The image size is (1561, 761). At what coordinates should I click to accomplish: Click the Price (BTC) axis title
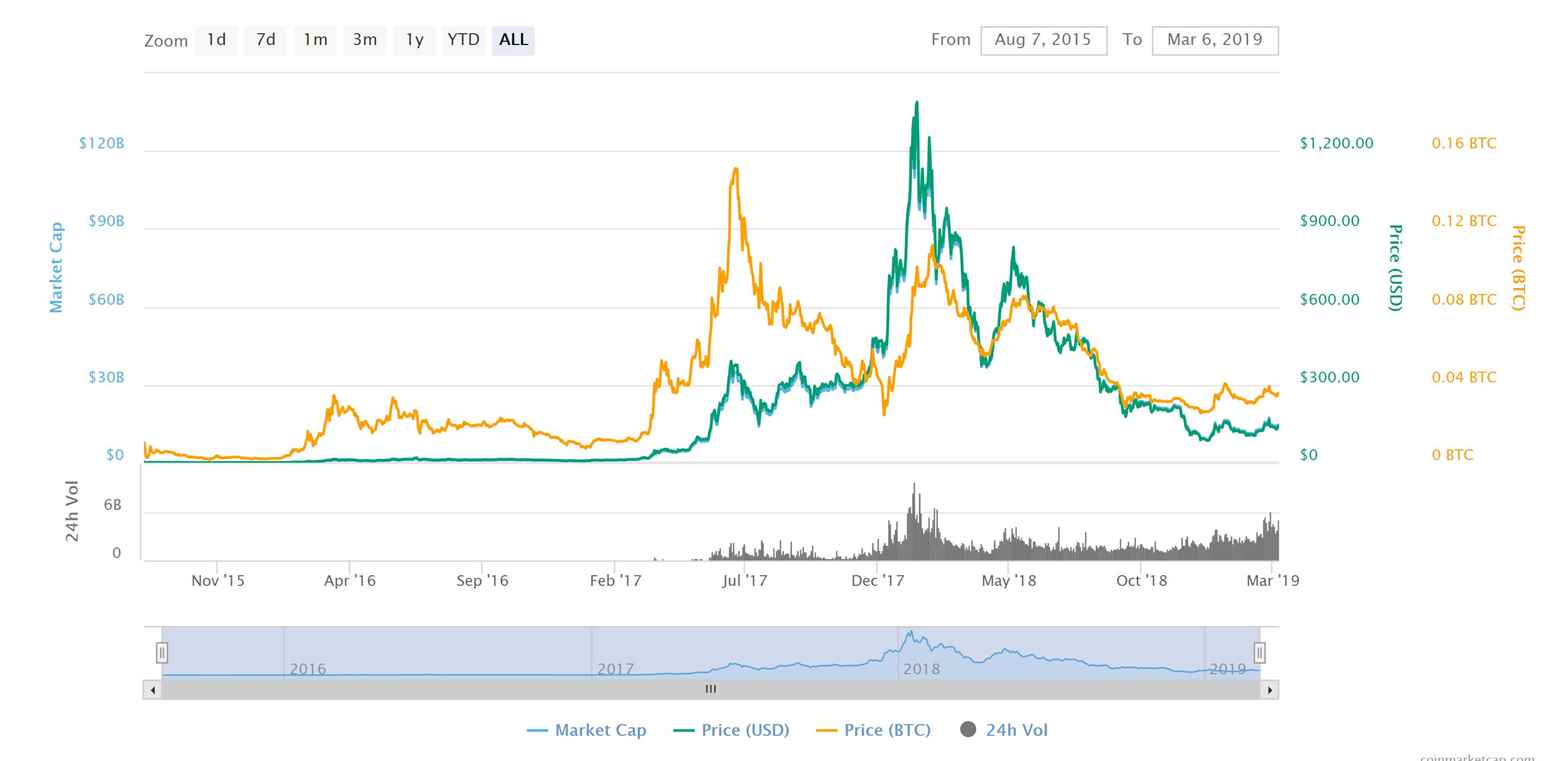(x=1518, y=267)
